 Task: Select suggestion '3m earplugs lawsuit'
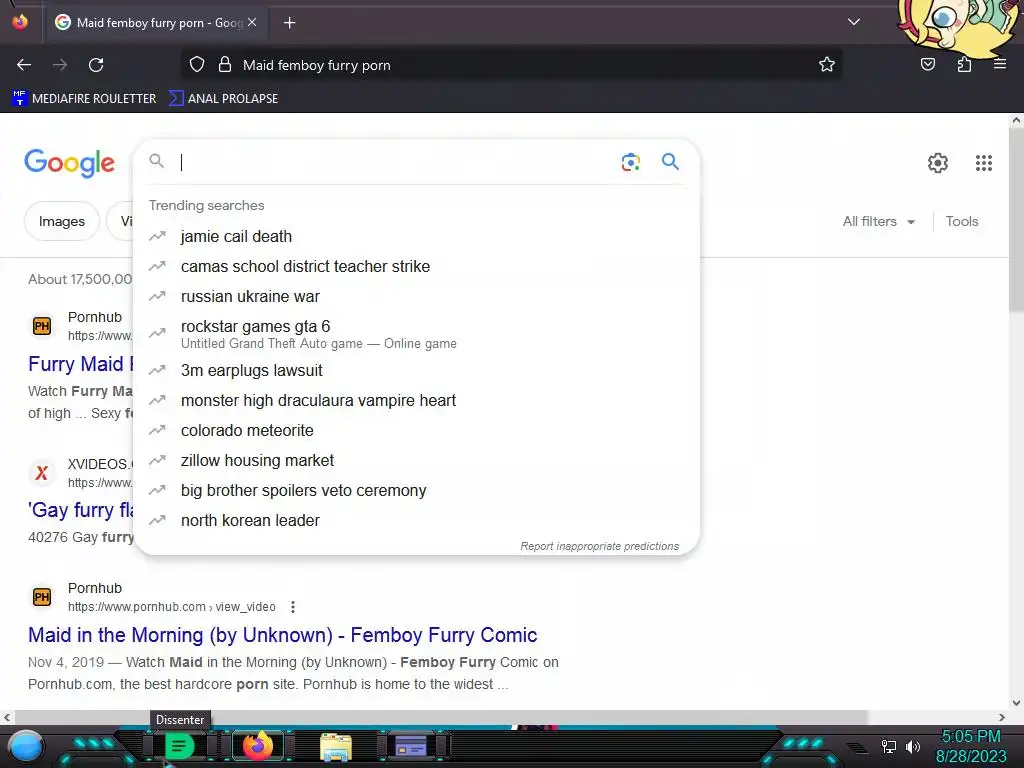[x=416, y=370]
